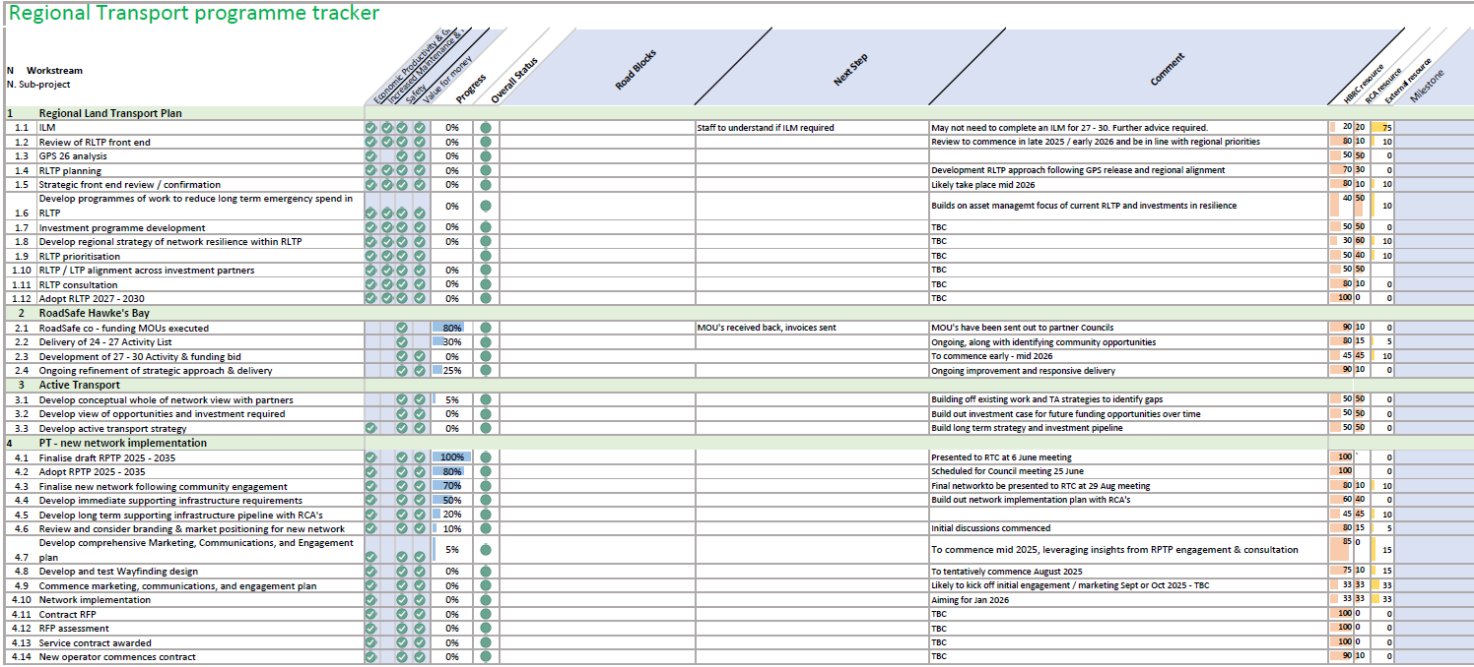
Task: Click the 100% progress bar for Finalise draft RPTP
Action: point(452,457)
